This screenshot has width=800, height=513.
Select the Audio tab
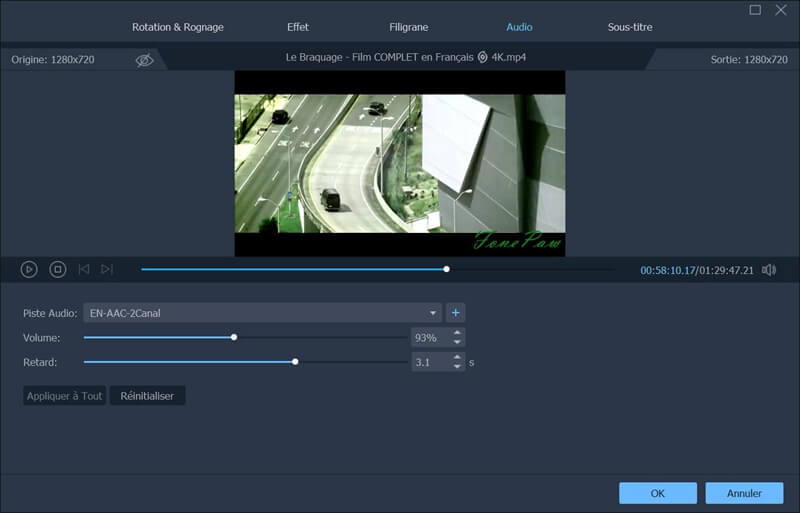pos(519,27)
